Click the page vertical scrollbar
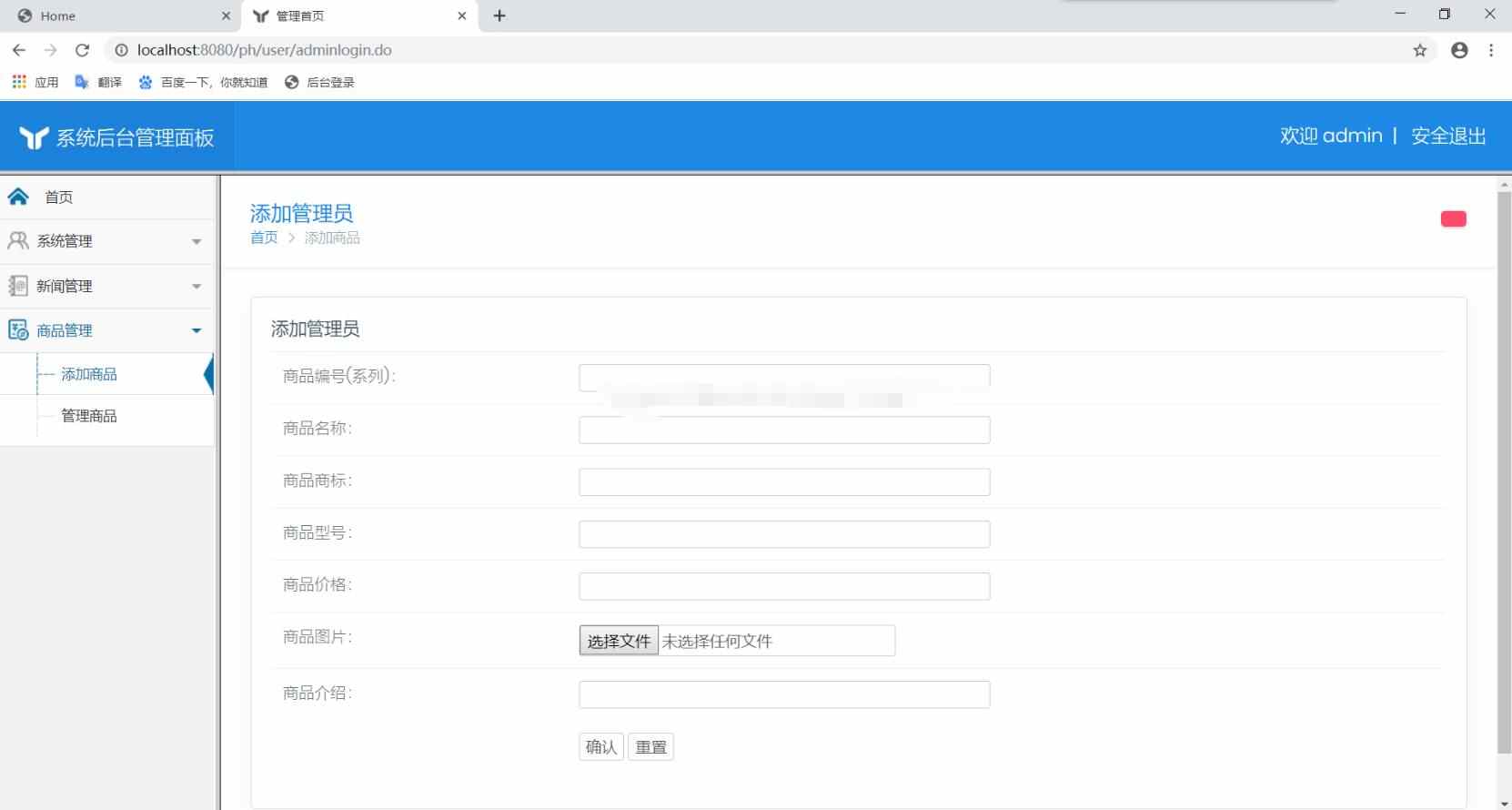 point(1504,471)
